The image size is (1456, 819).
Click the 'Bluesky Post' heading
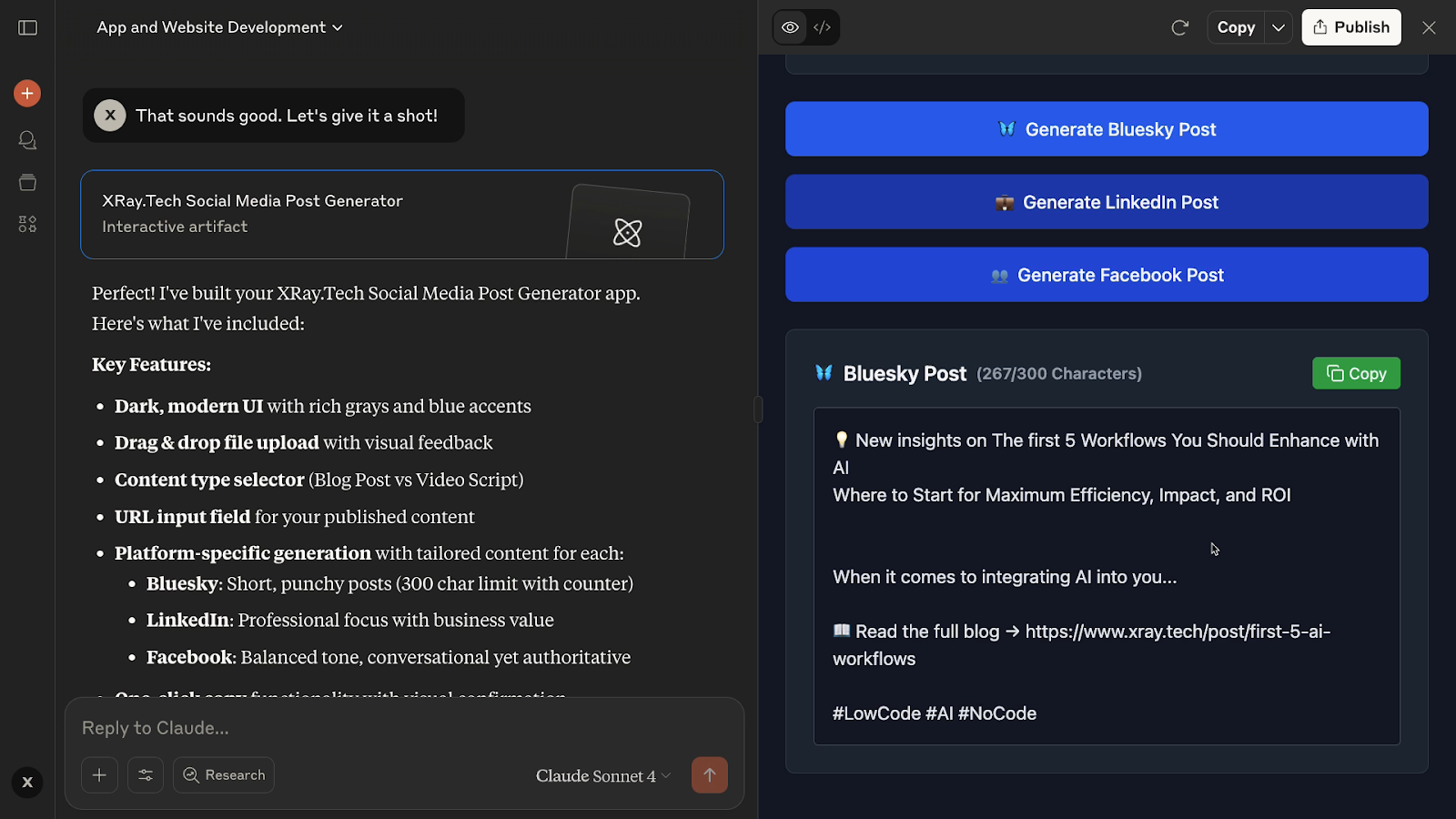pyautogui.click(x=905, y=374)
